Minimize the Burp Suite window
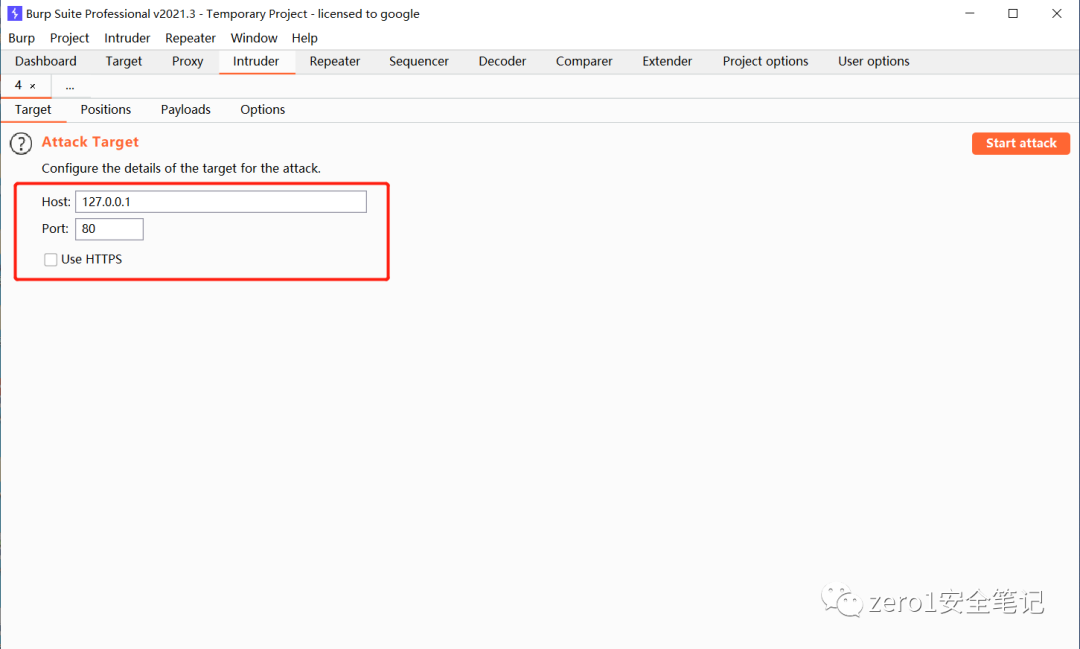 (x=970, y=13)
